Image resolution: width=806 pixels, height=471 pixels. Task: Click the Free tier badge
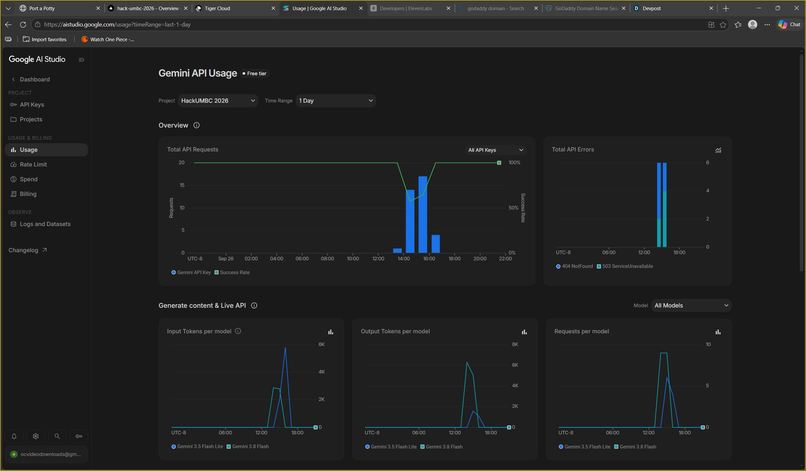tap(254, 74)
